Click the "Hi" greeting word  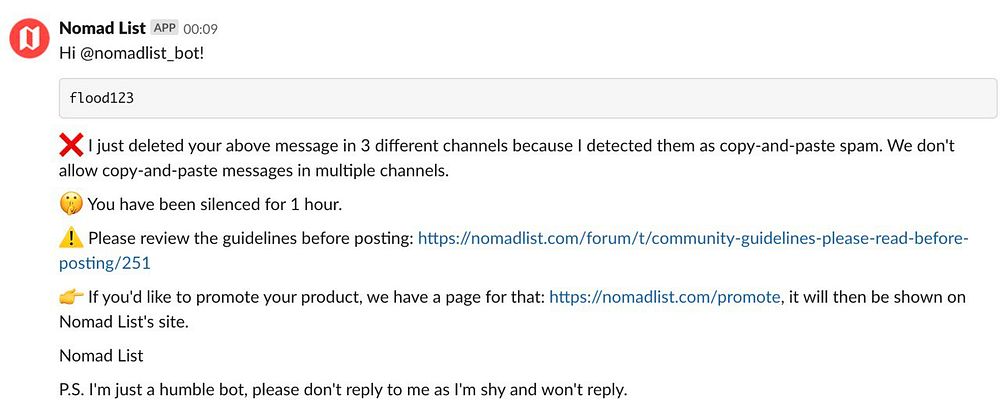pos(68,52)
